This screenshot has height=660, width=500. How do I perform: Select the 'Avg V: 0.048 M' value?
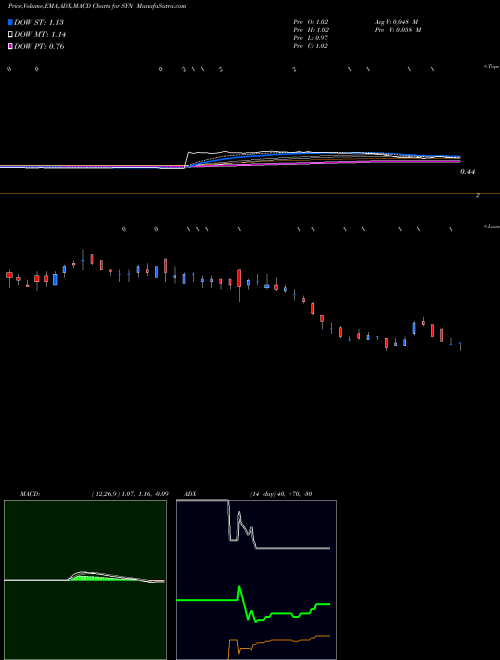pyautogui.click(x=397, y=22)
